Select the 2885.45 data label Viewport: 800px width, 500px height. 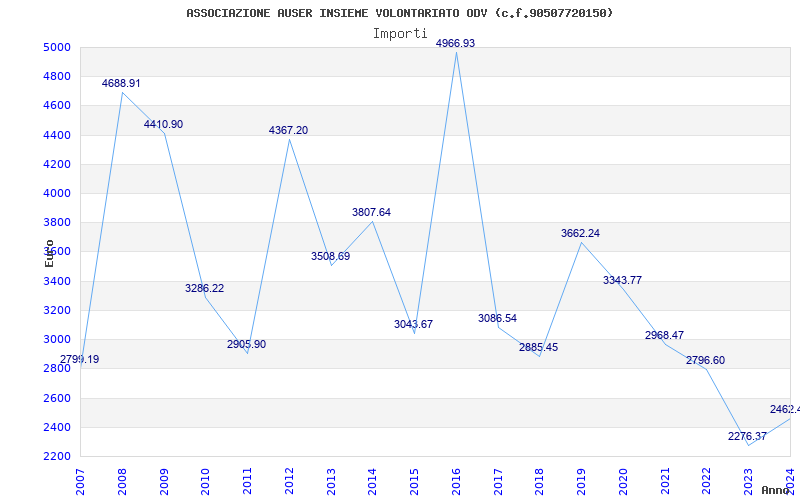539,347
